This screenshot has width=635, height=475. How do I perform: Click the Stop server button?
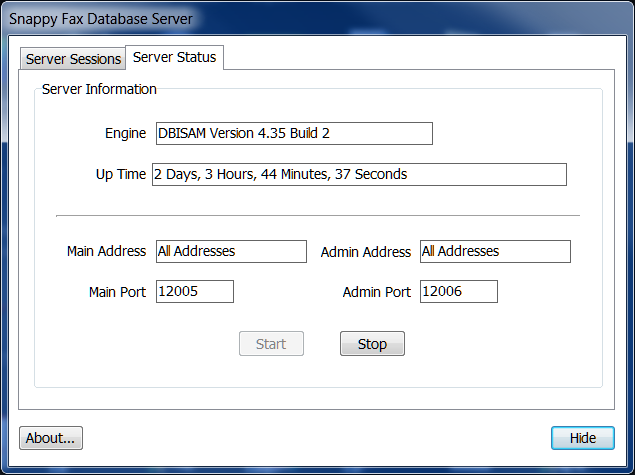coord(372,344)
